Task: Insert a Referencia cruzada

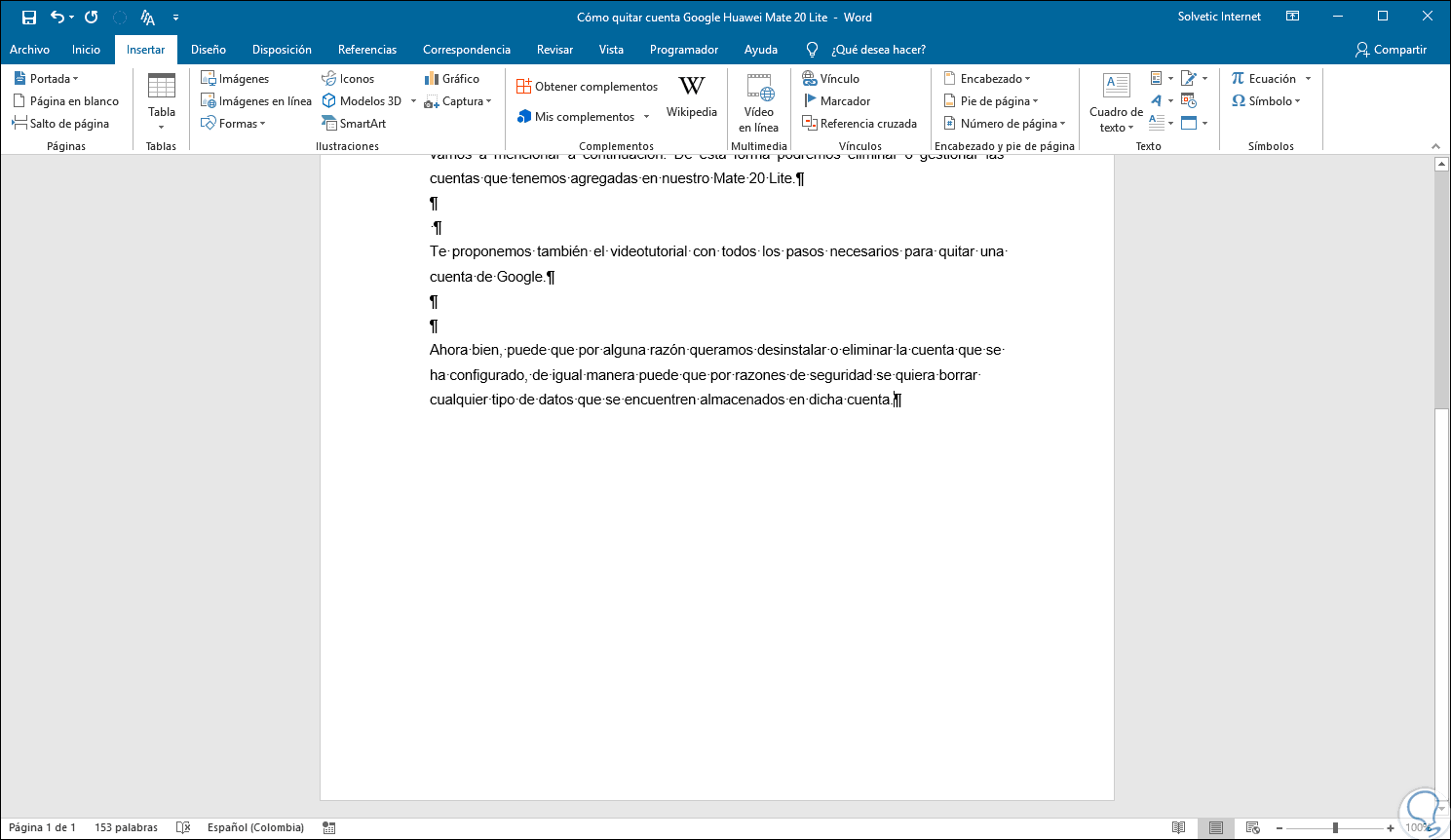Action: pyautogui.click(x=859, y=124)
